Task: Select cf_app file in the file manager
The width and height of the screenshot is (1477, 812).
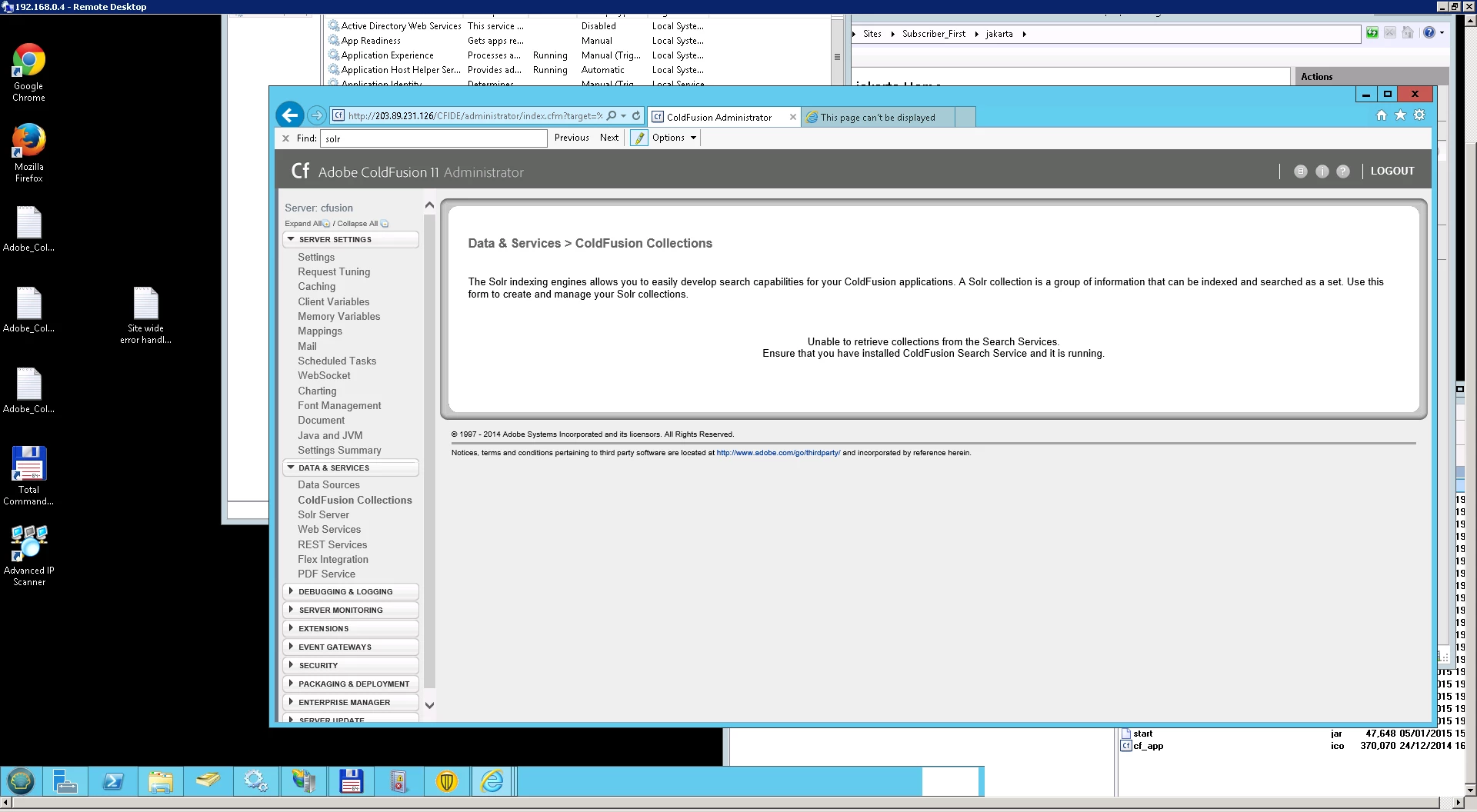Action: click(1148, 746)
